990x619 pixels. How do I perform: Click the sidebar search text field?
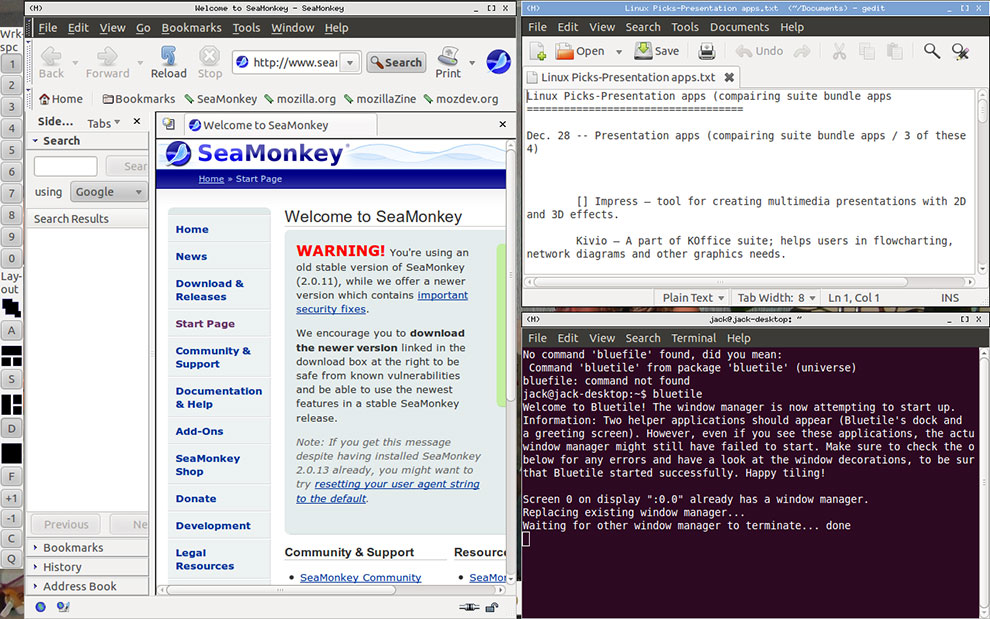click(x=66, y=166)
